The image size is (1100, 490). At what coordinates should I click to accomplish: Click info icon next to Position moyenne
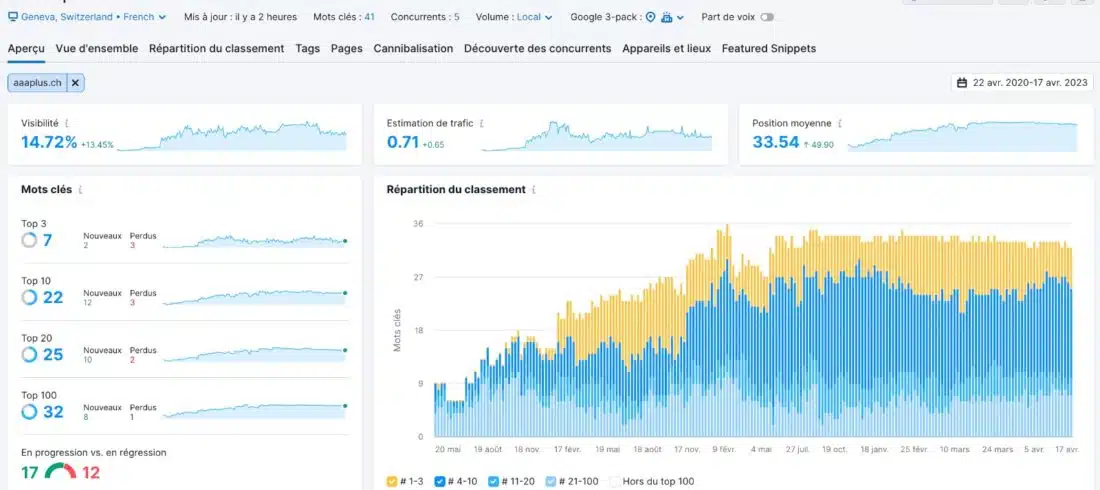click(x=839, y=124)
